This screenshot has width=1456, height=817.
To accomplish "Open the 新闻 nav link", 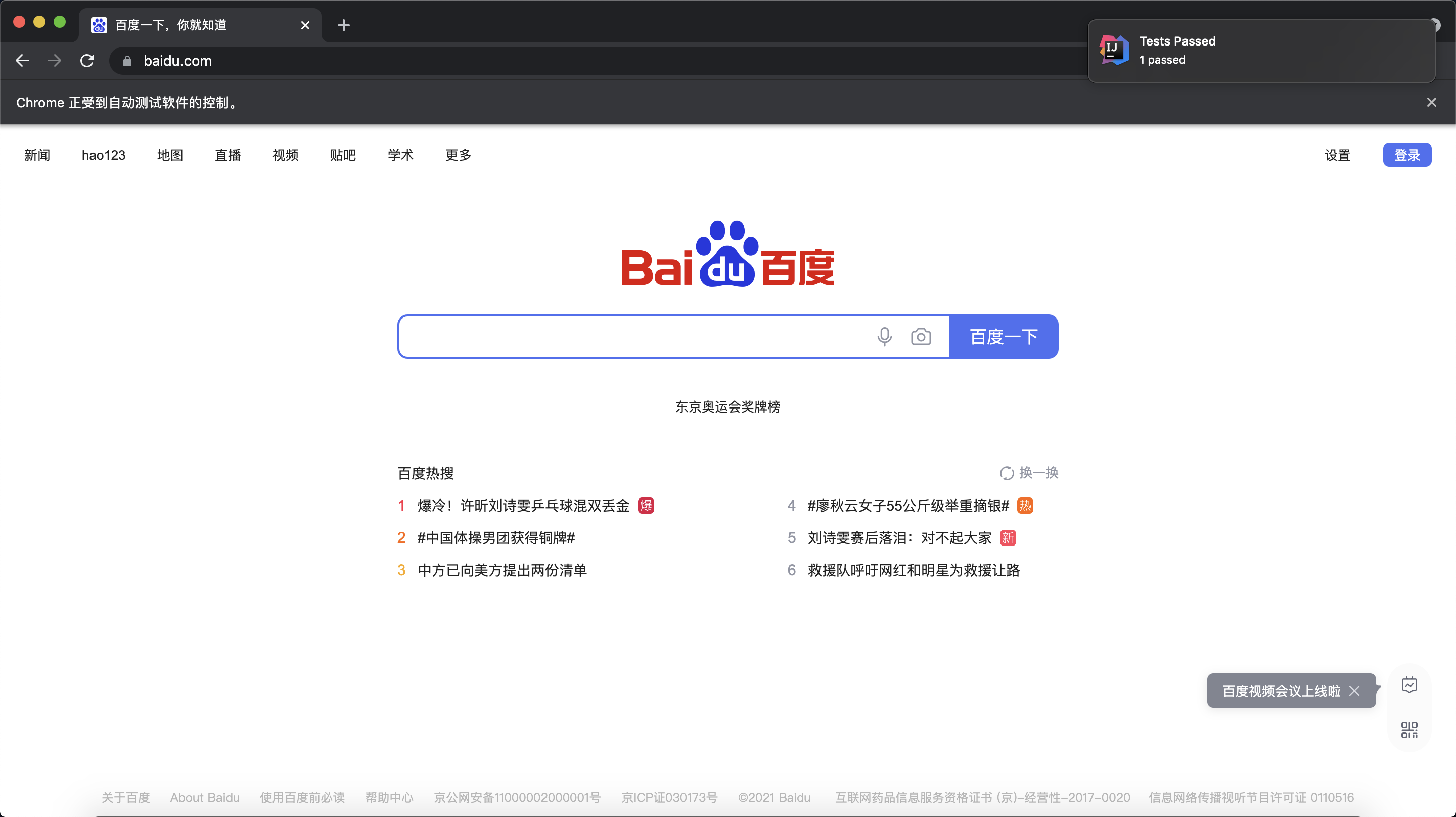I will pyautogui.click(x=37, y=155).
